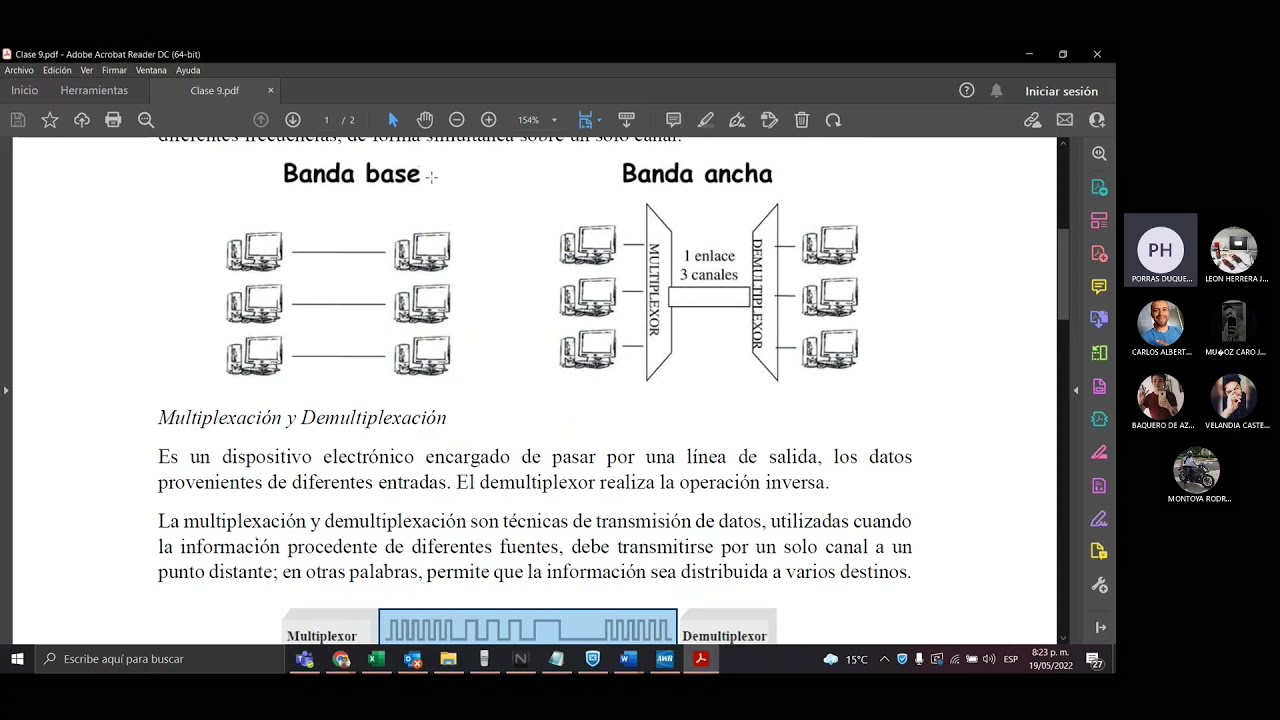The width and height of the screenshot is (1280, 720).
Task: Zoom in with the plus icon
Action: pyautogui.click(x=489, y=120)
